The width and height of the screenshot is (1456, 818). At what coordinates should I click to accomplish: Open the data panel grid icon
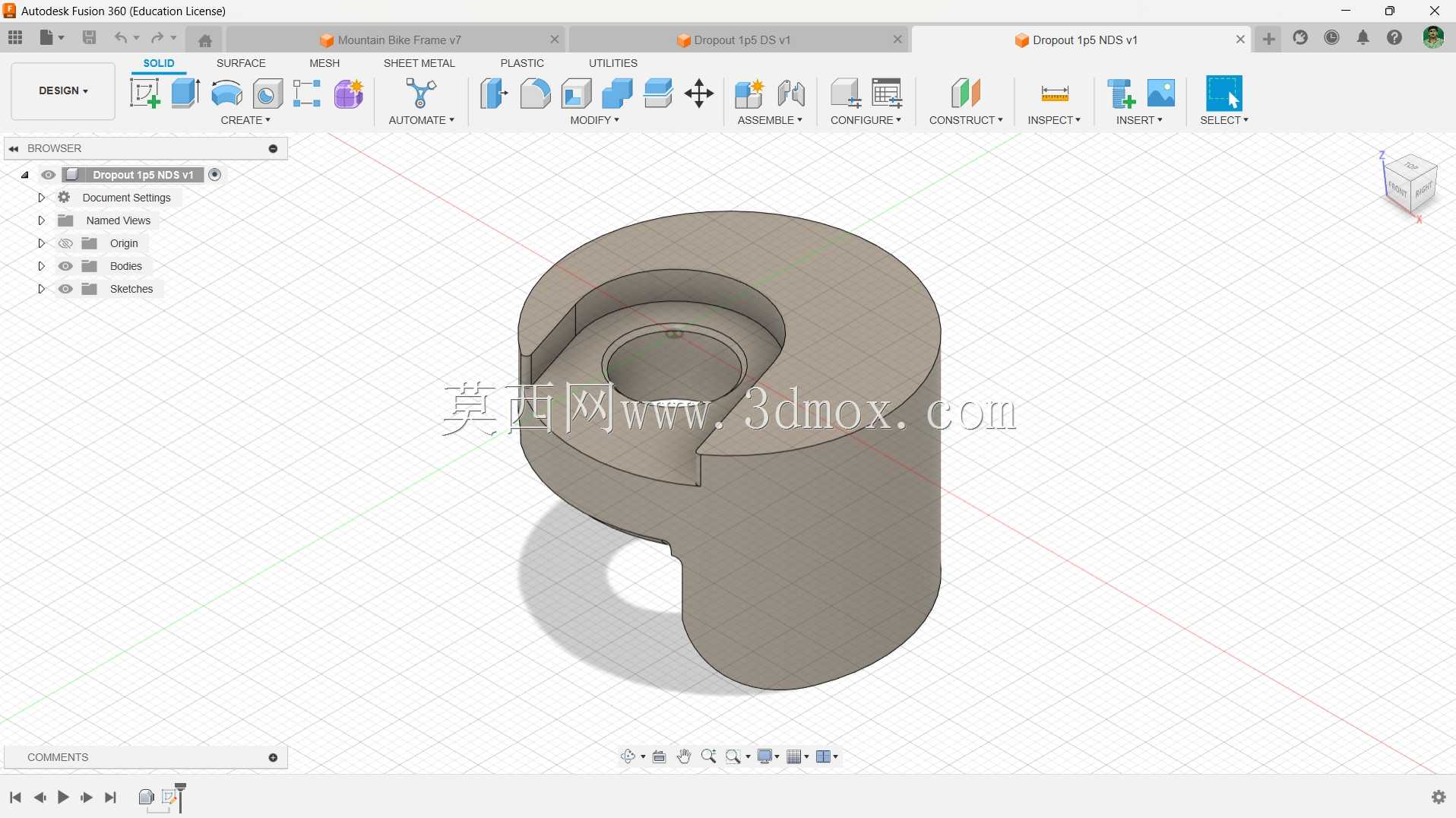15,38
